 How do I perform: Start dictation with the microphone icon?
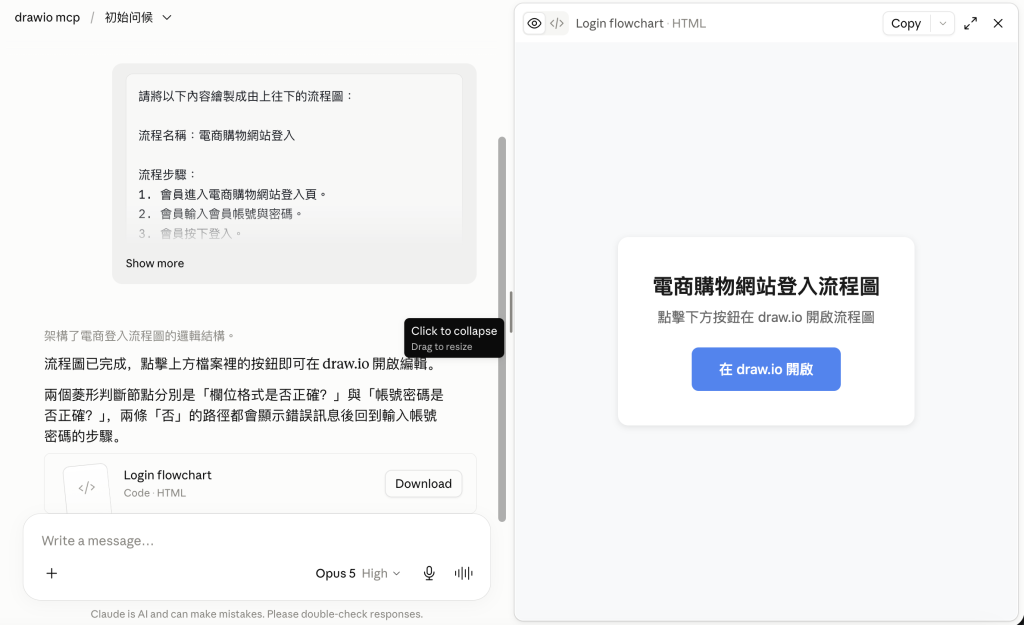[429, 573]
